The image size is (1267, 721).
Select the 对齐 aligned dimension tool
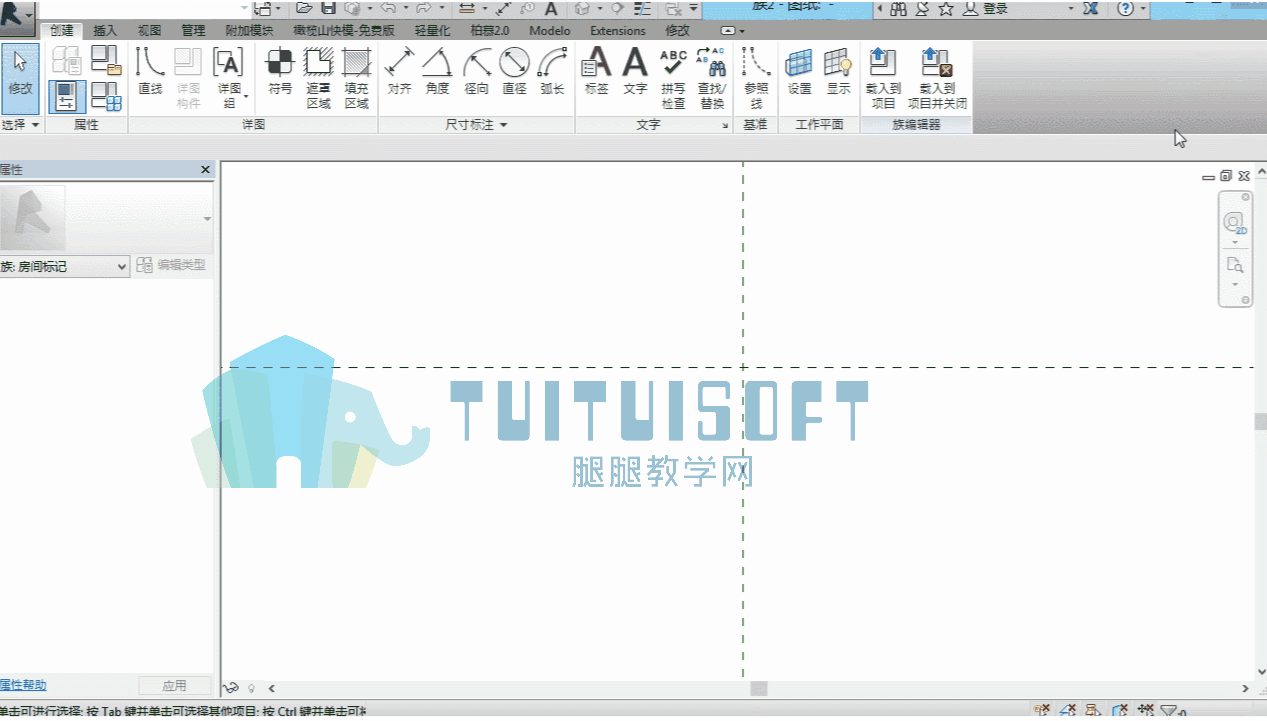pyautogui.click(x=399, y=72)
